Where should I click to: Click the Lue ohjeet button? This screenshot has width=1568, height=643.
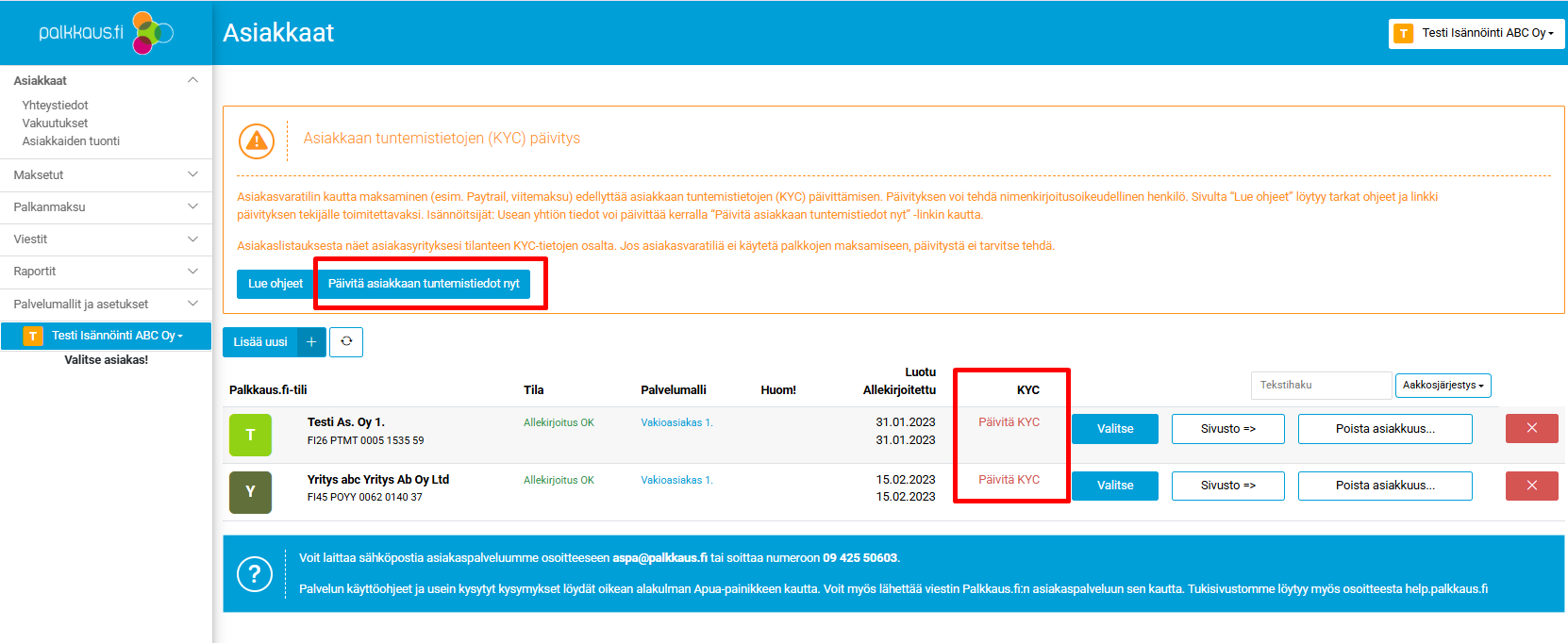[275, 284]
